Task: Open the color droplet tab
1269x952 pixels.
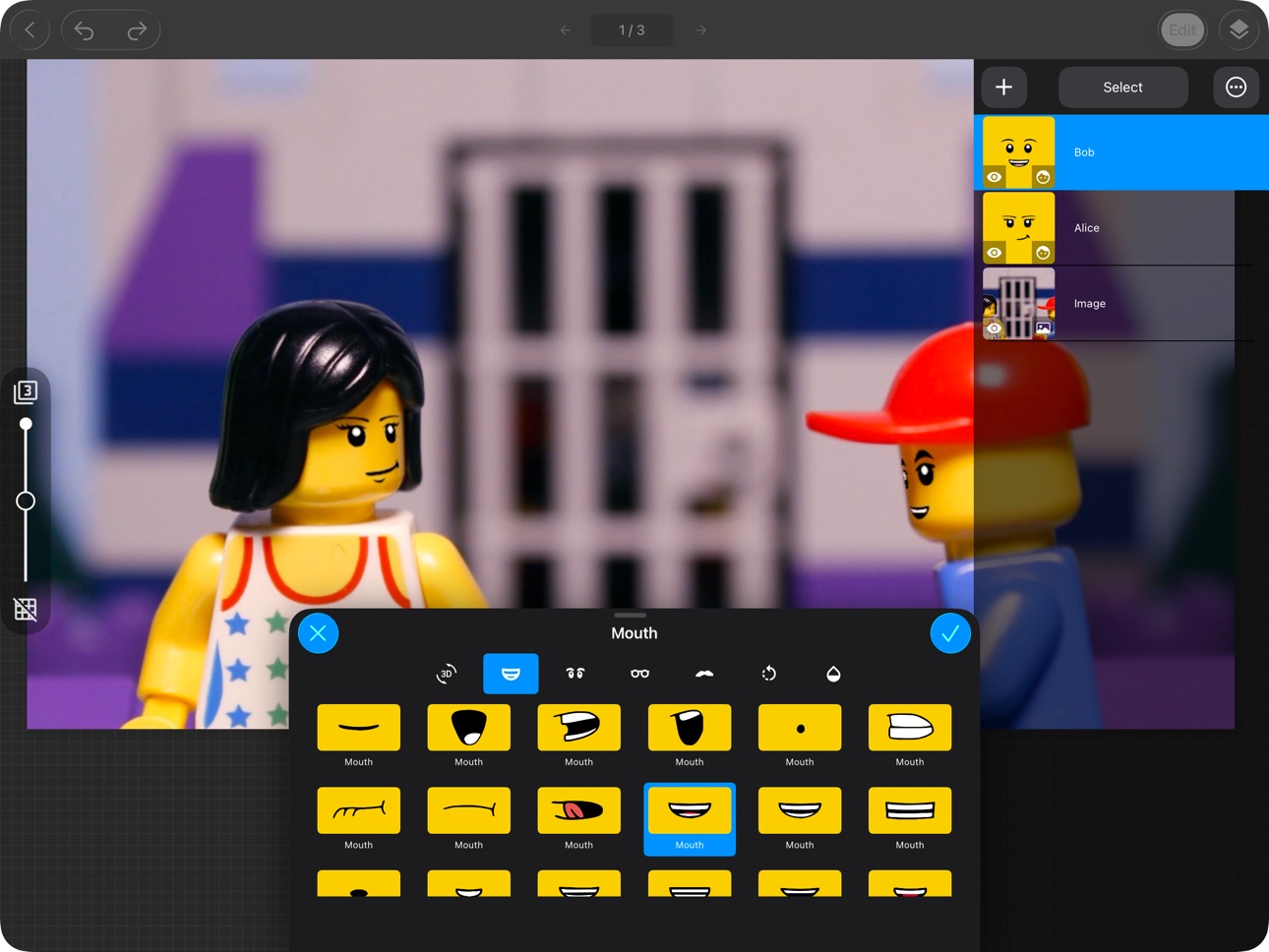Action: (x=833, y=674)
